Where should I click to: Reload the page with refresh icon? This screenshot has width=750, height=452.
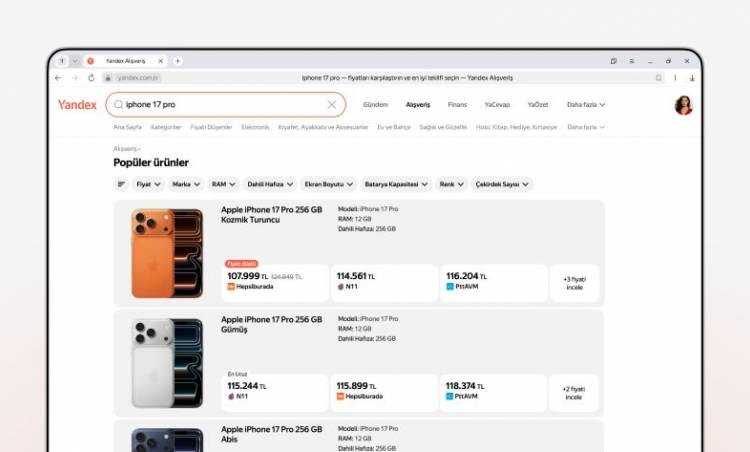click(x=91, y=77)
